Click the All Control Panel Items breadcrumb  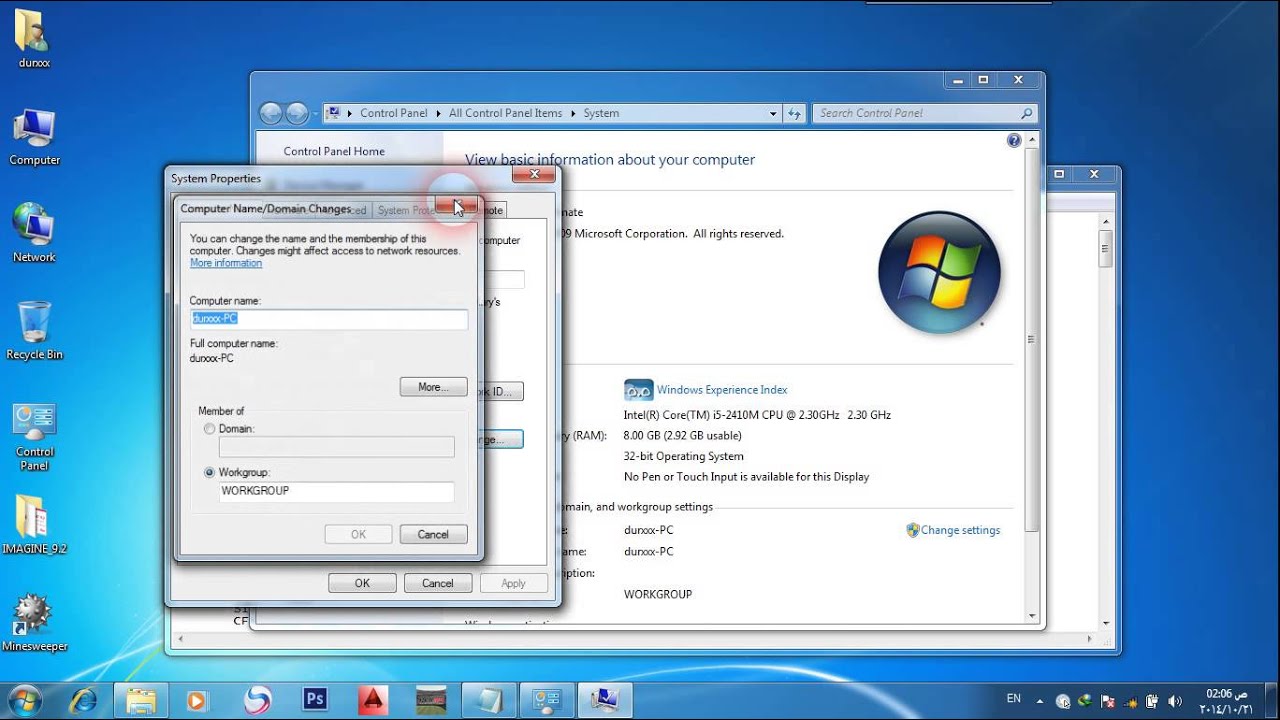tap(505, 113)
